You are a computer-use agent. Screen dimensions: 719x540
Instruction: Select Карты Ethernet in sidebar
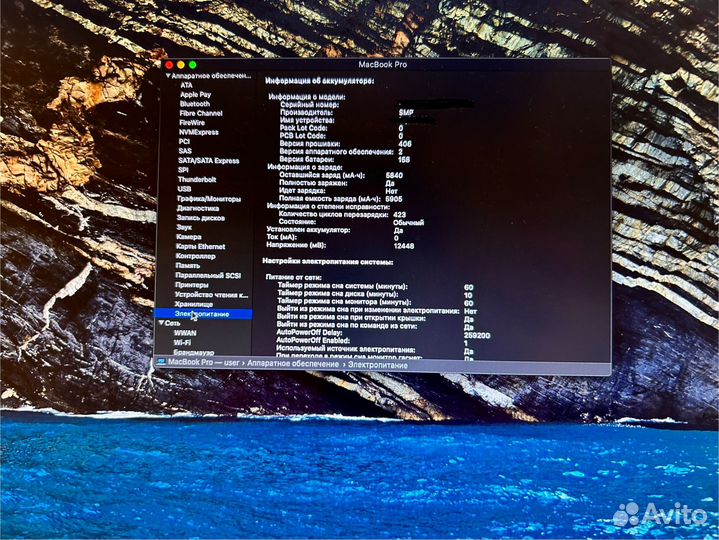[200, 247]
